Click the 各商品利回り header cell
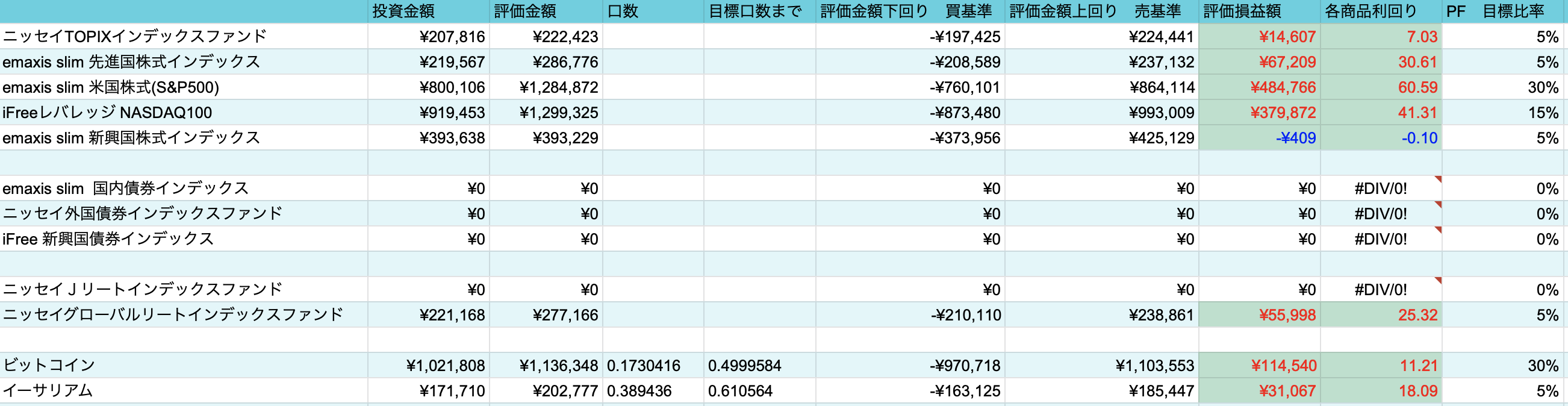The width and height of the screenshot is (1568, 406). click(x=1381, y=11)
